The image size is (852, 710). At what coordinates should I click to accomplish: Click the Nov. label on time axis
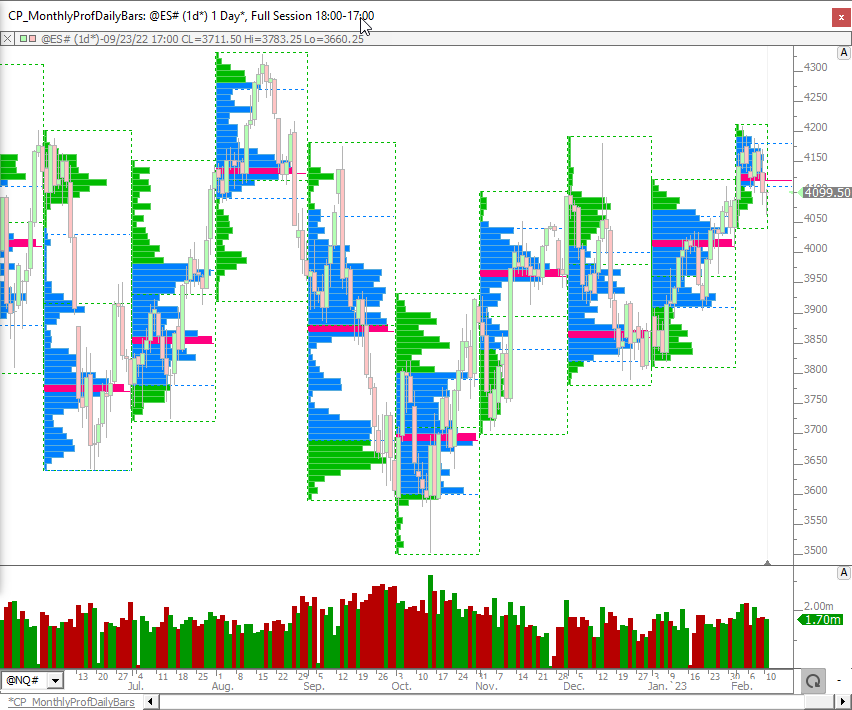(x=486, y=686)
